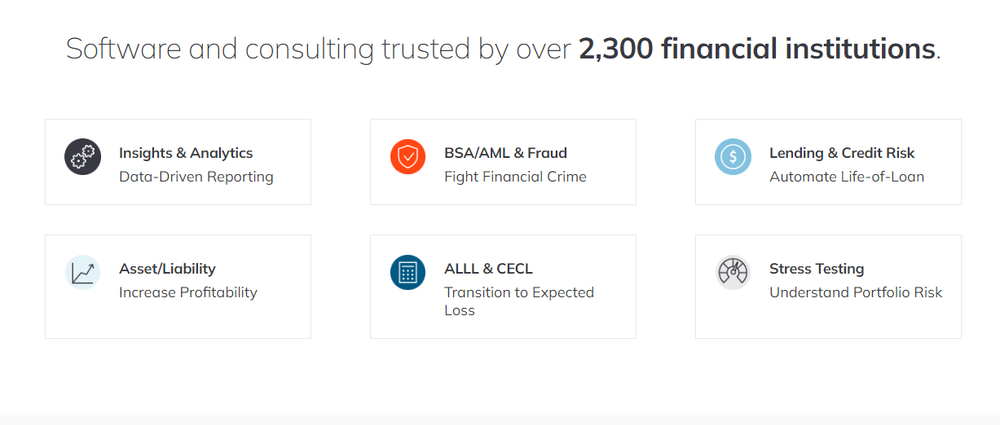The image size is (1000, 425).
Task: Click the calculator icon for ALLL & CECL
Action: 408,272
